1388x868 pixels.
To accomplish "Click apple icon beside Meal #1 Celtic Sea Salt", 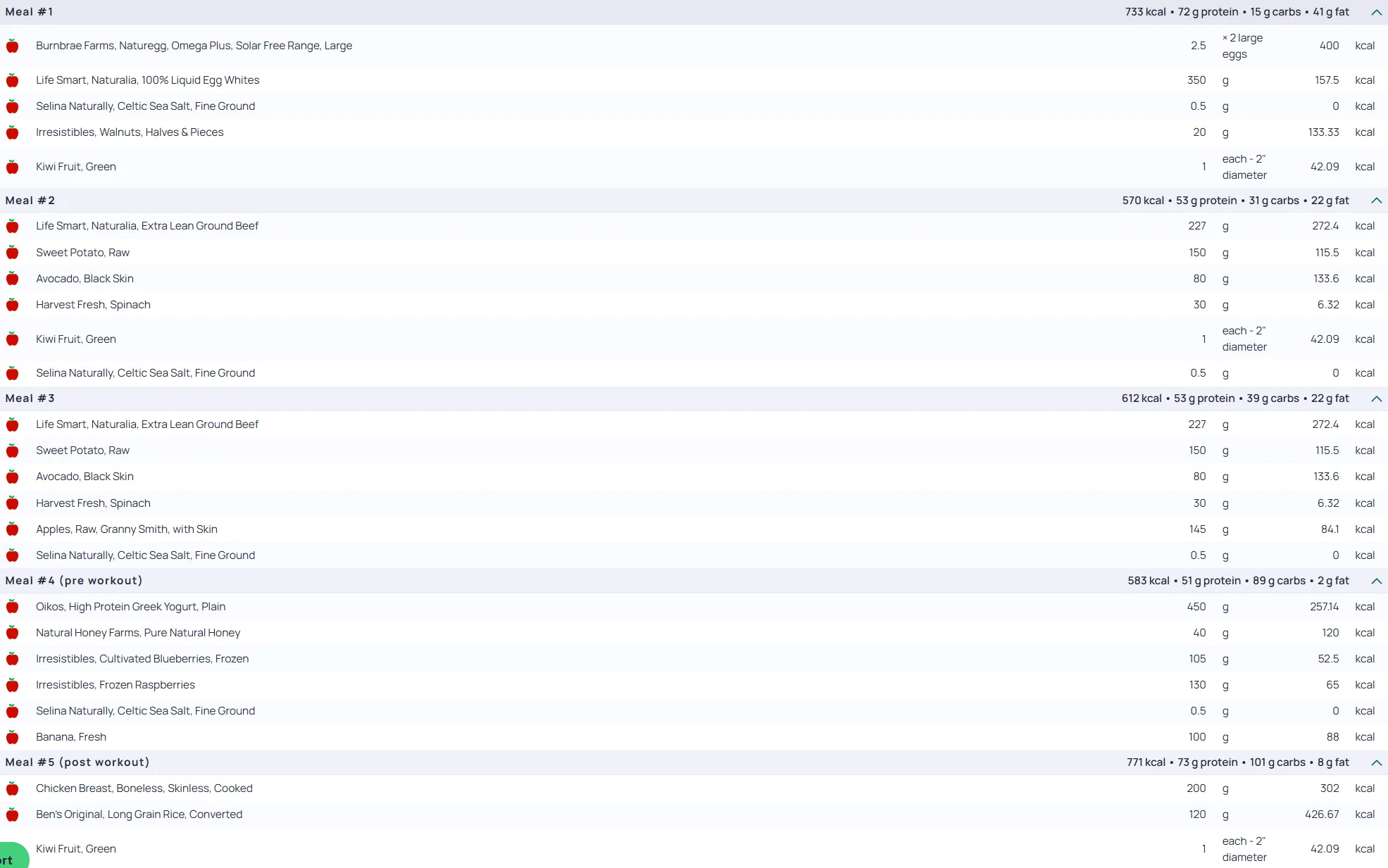I will point(13,106).
